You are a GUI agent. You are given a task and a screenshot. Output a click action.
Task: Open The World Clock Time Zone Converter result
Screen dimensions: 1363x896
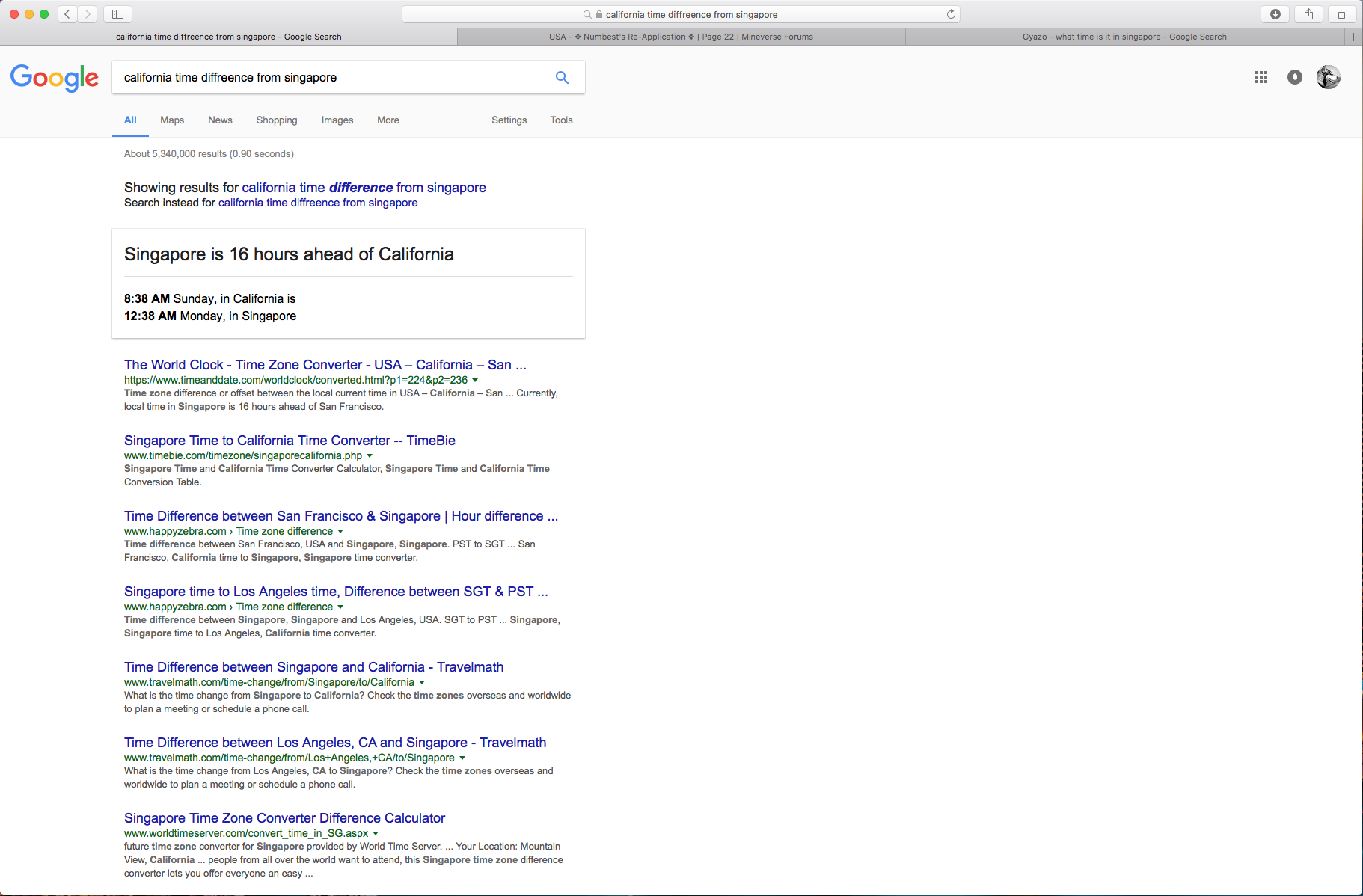(325, 365)
